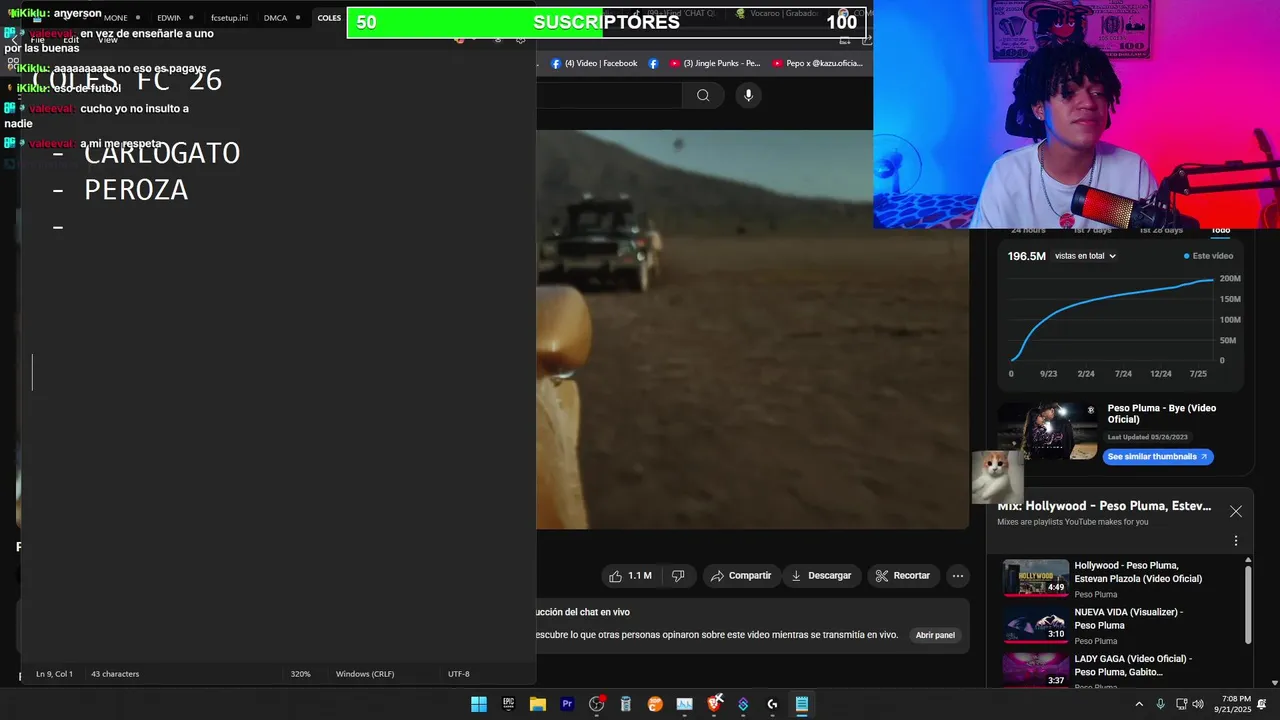The image size is (1280, 720).
Task: Launch Epic Games from the taskbar
Action: pos(508,704)
